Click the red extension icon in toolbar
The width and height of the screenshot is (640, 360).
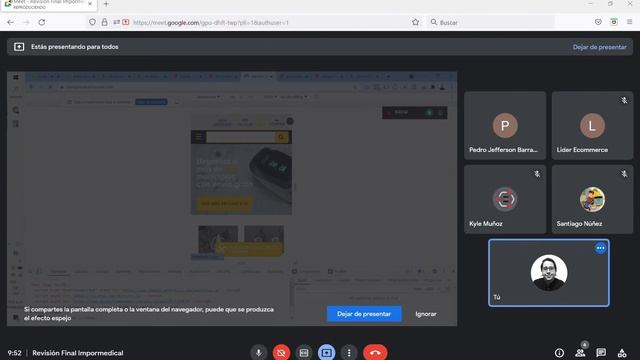coord(614,22)
